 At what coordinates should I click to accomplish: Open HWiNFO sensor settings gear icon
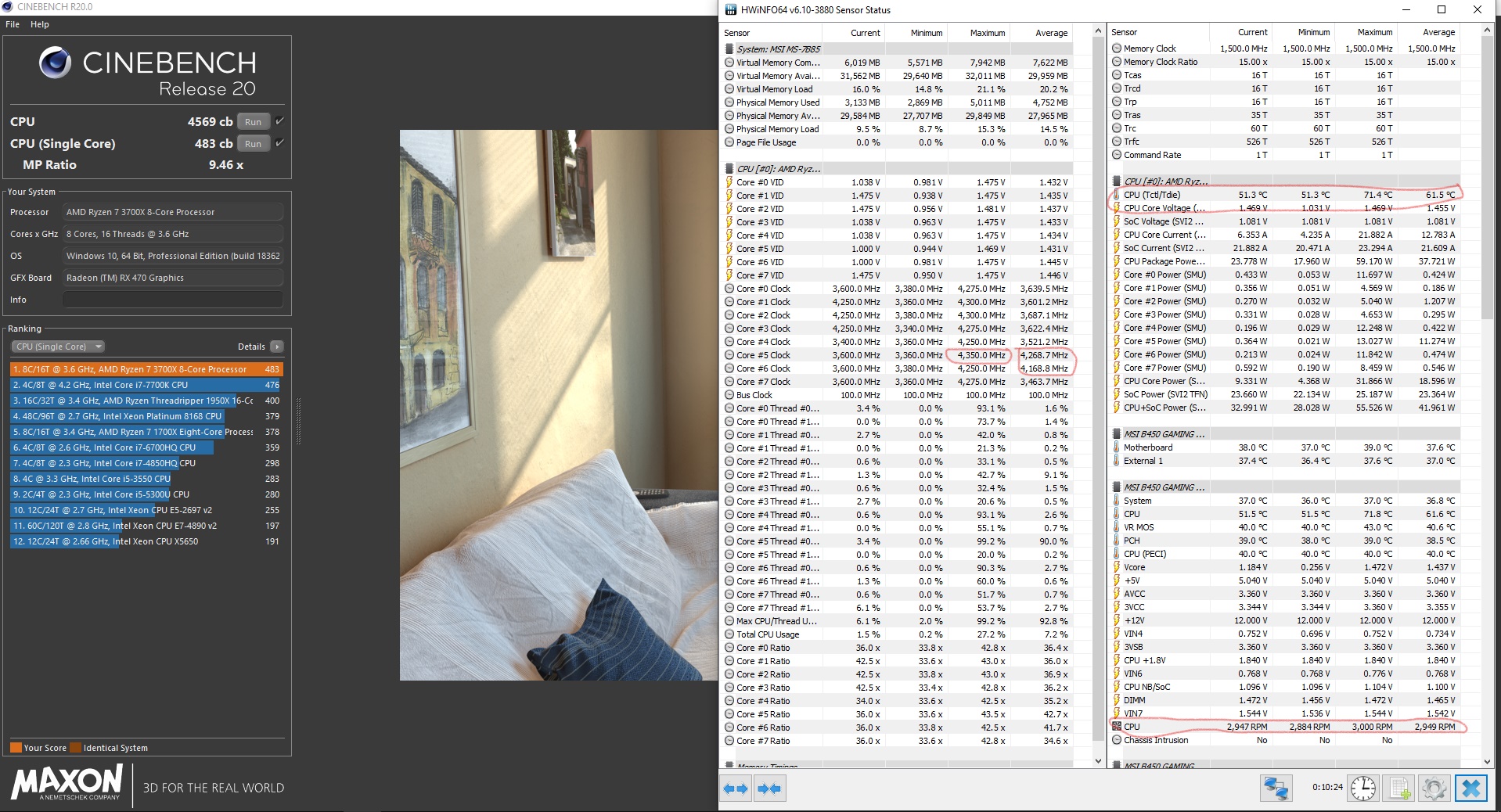[x=1434, y=789]
